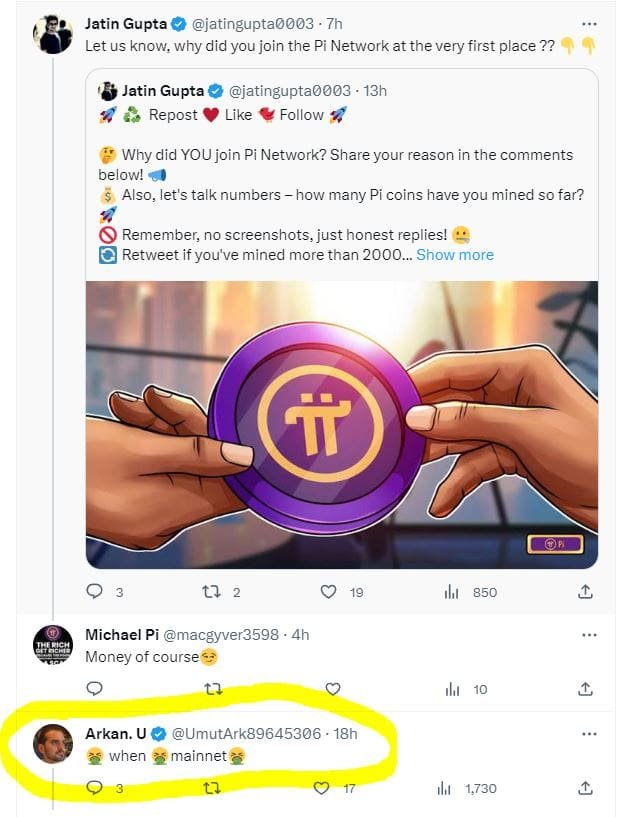Open the share menu on Arkan. U's reply

586,789
